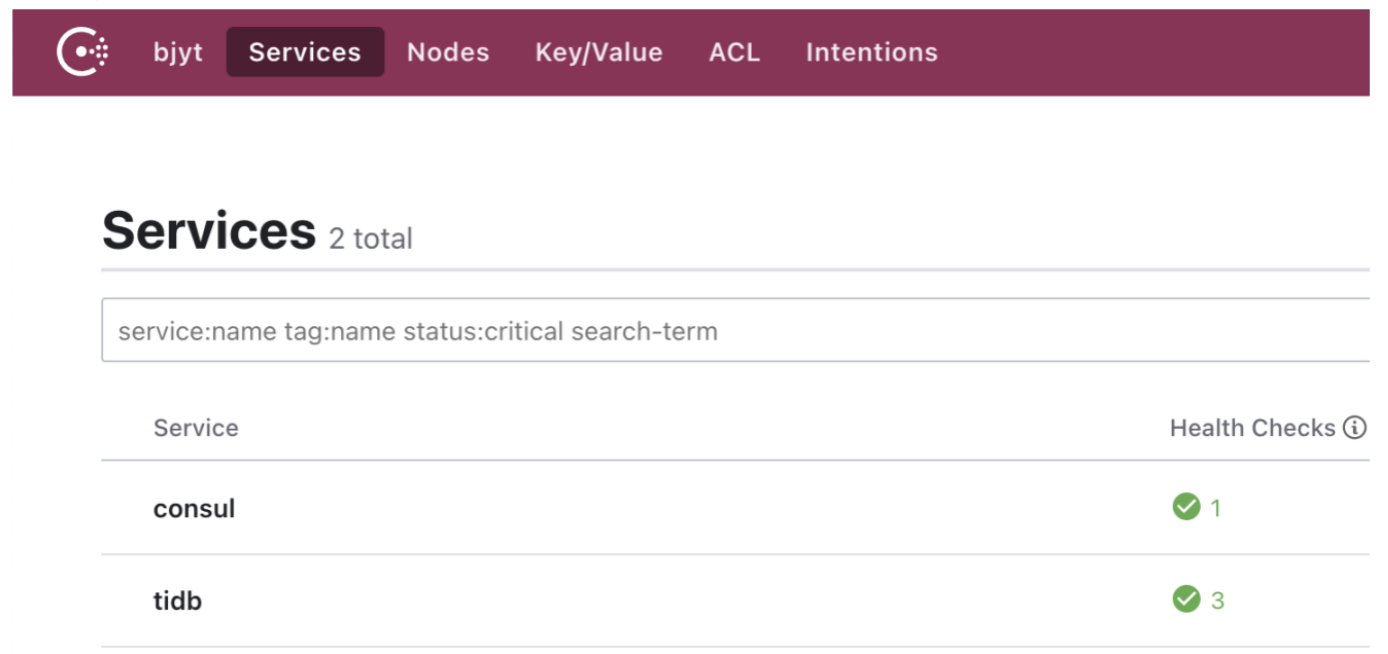This screenshot has height=654, width=1388.
Task: Click the Service column header
Action: tap(196, 428)
